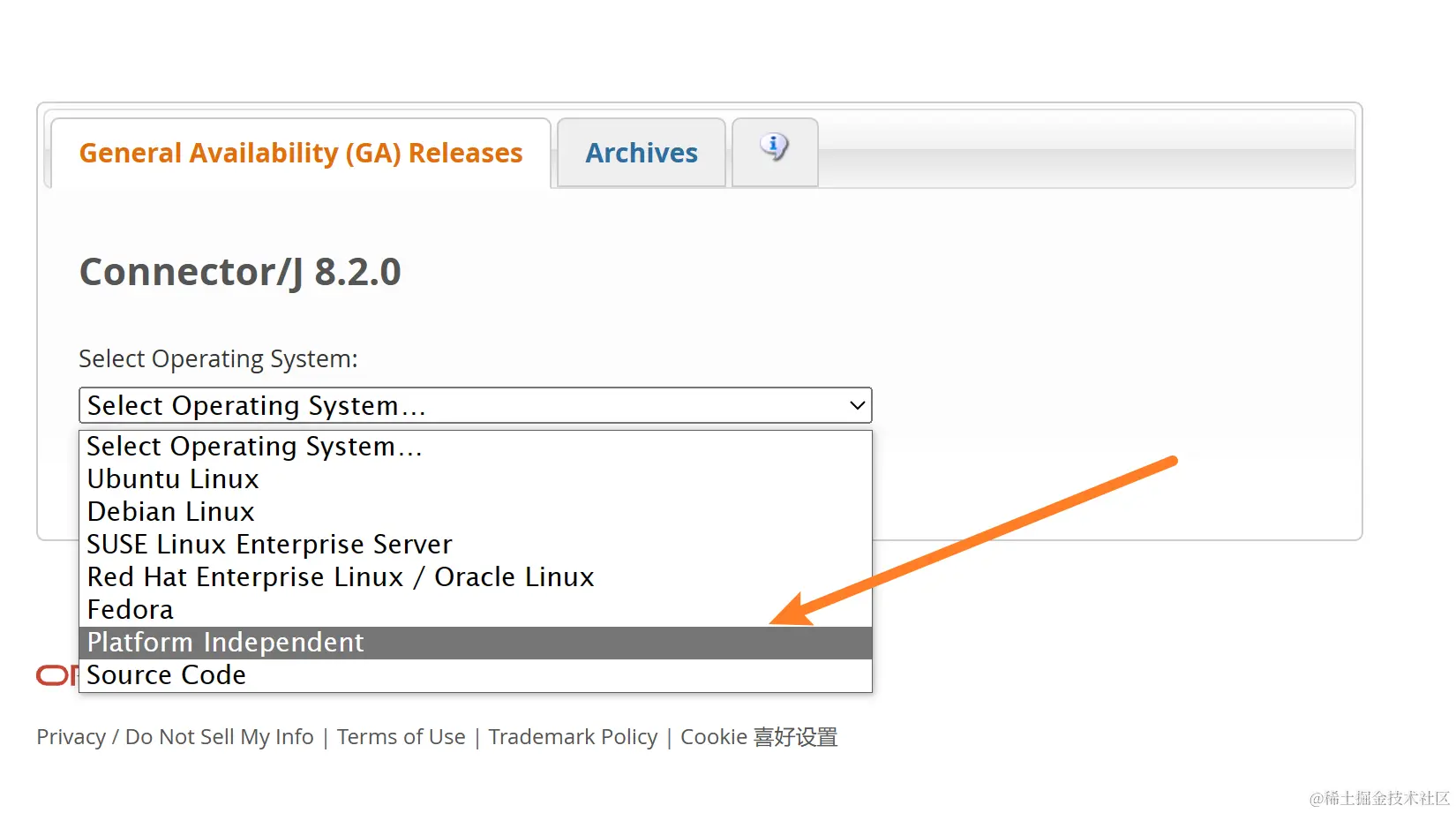The image size is (1456, 813).
Task: Select General Availability (GA) Releases tab
Action: pos(301,153)
